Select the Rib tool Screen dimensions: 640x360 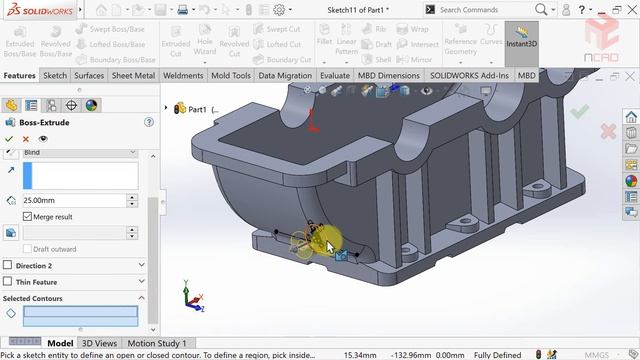click(x=374, y=29)
